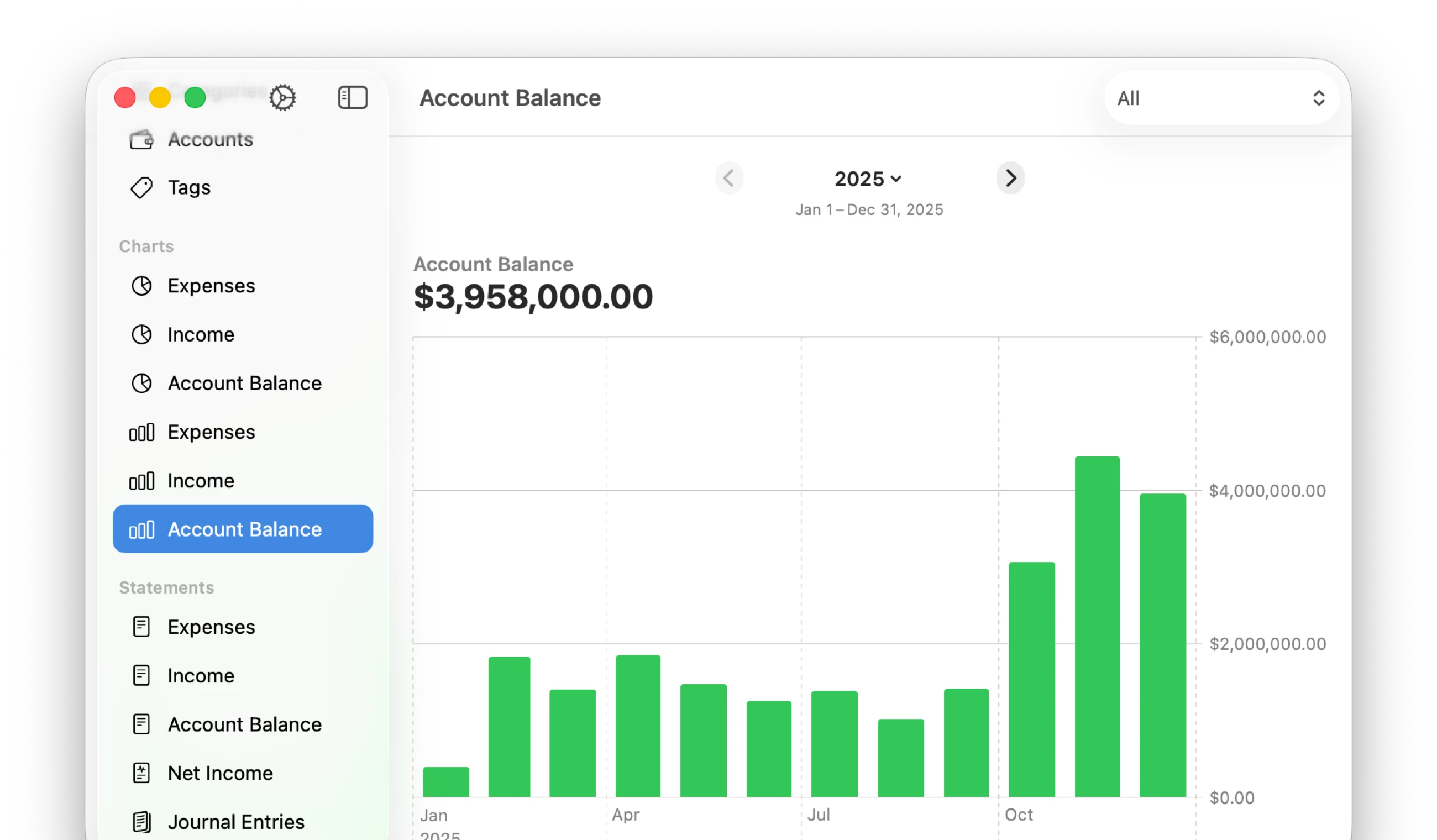Click the January balance bar
Viewport: 1437px width, 840px height.
pos(445,782)
